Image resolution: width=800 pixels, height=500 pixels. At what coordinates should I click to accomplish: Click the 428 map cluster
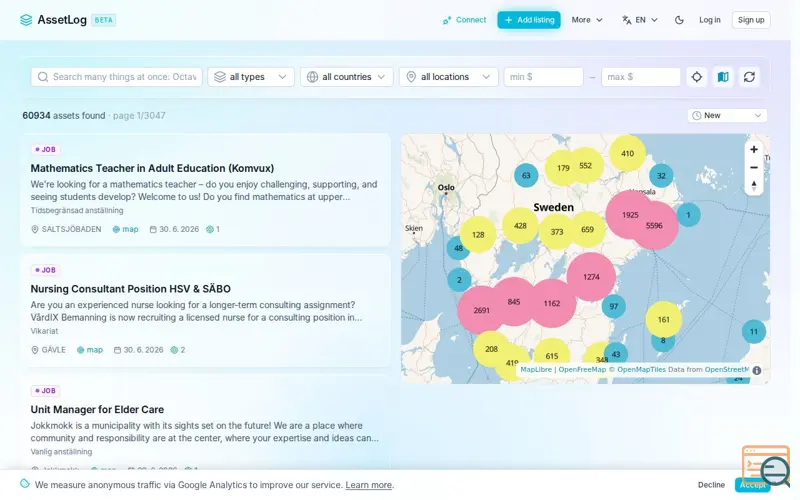pos(520,226)
